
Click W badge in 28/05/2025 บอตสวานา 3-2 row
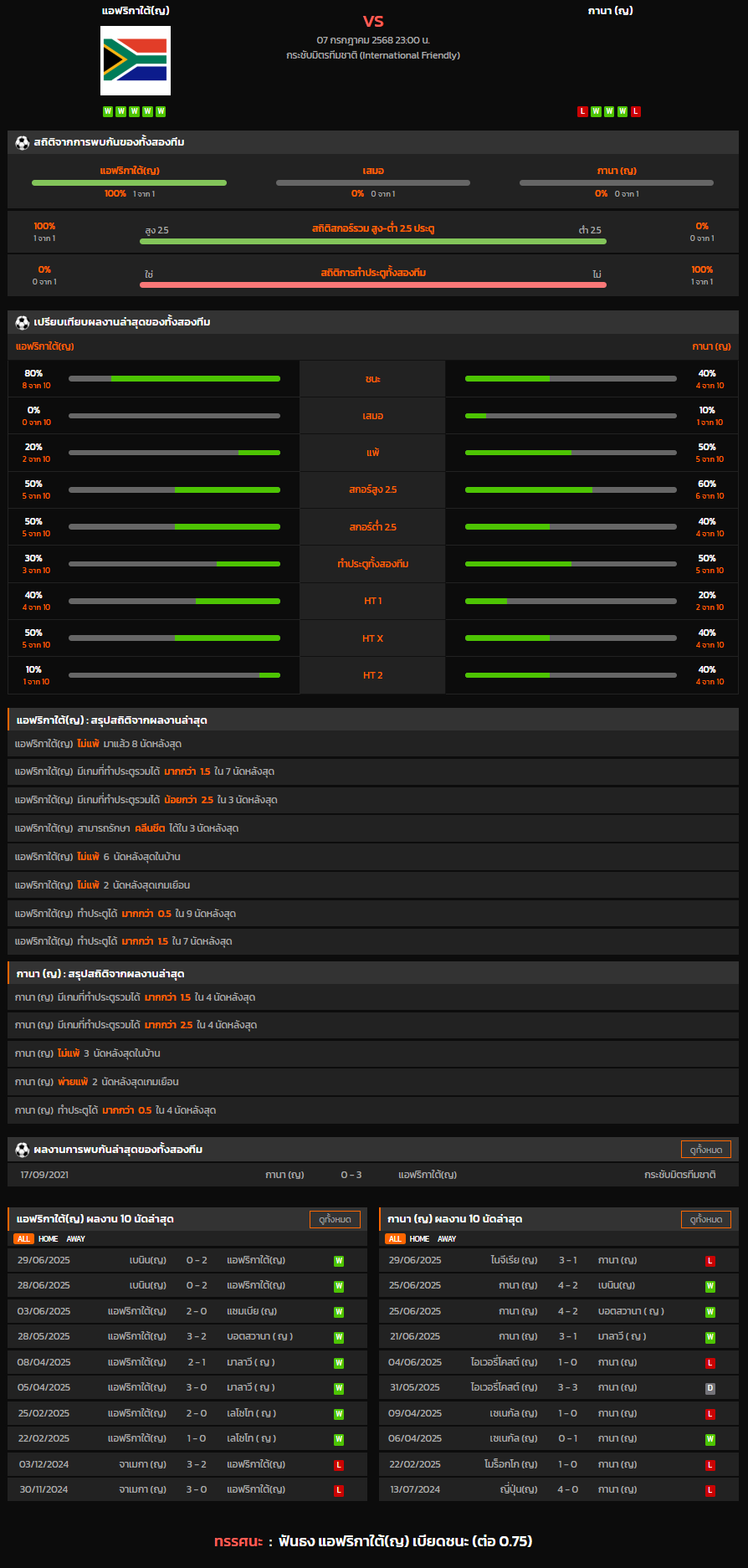(x=339, y=1337)
